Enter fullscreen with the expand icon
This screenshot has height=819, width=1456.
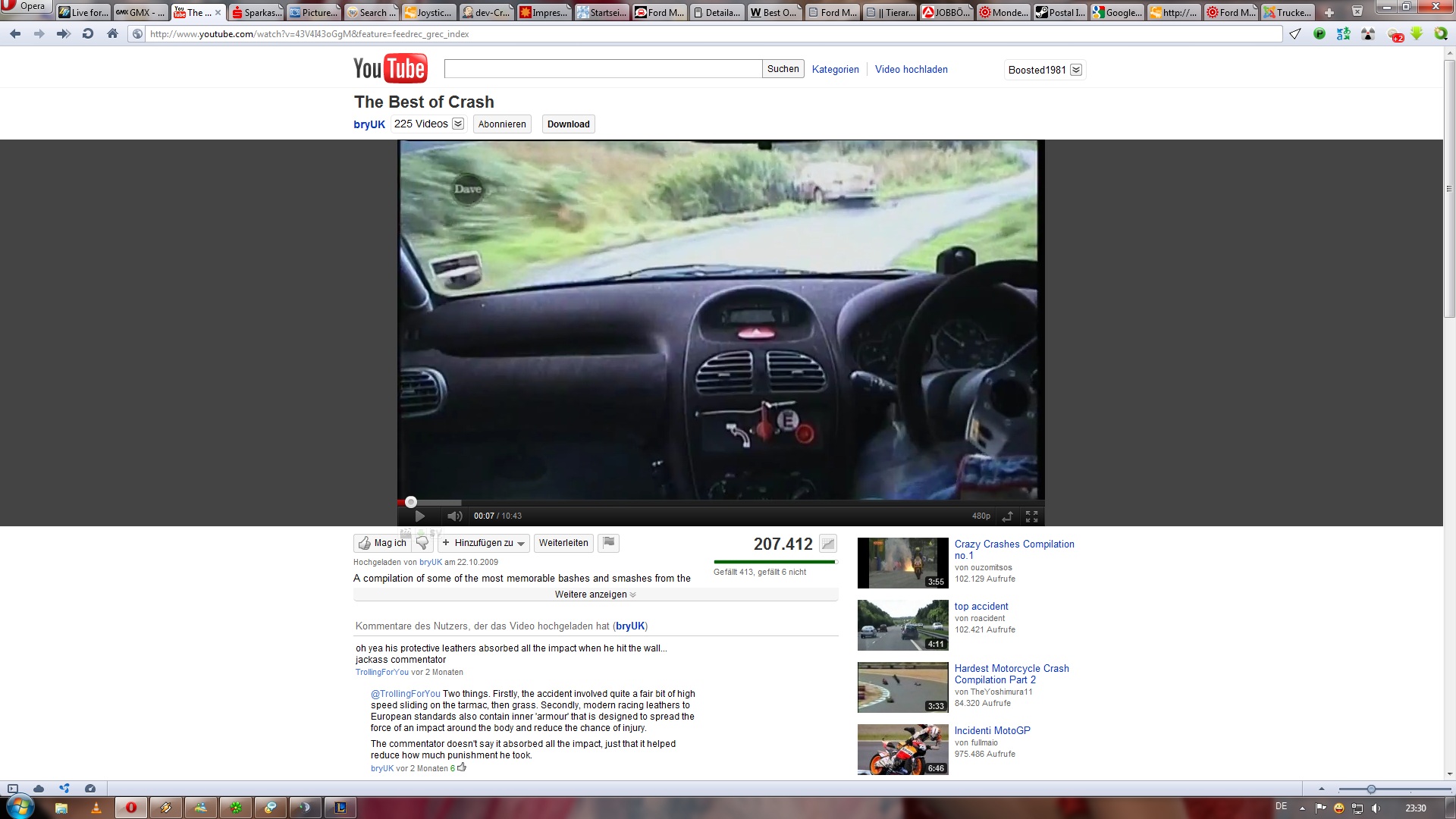(x=1031, y=516)
